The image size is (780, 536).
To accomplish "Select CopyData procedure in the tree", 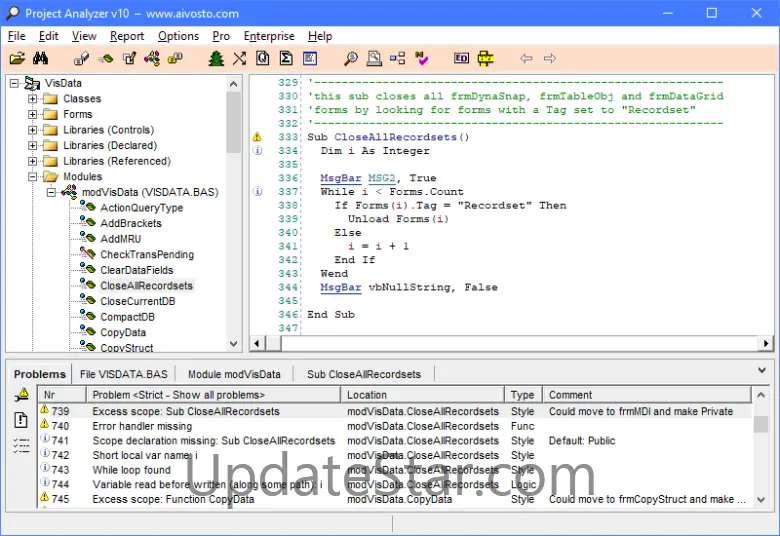I will pos(123,332).
